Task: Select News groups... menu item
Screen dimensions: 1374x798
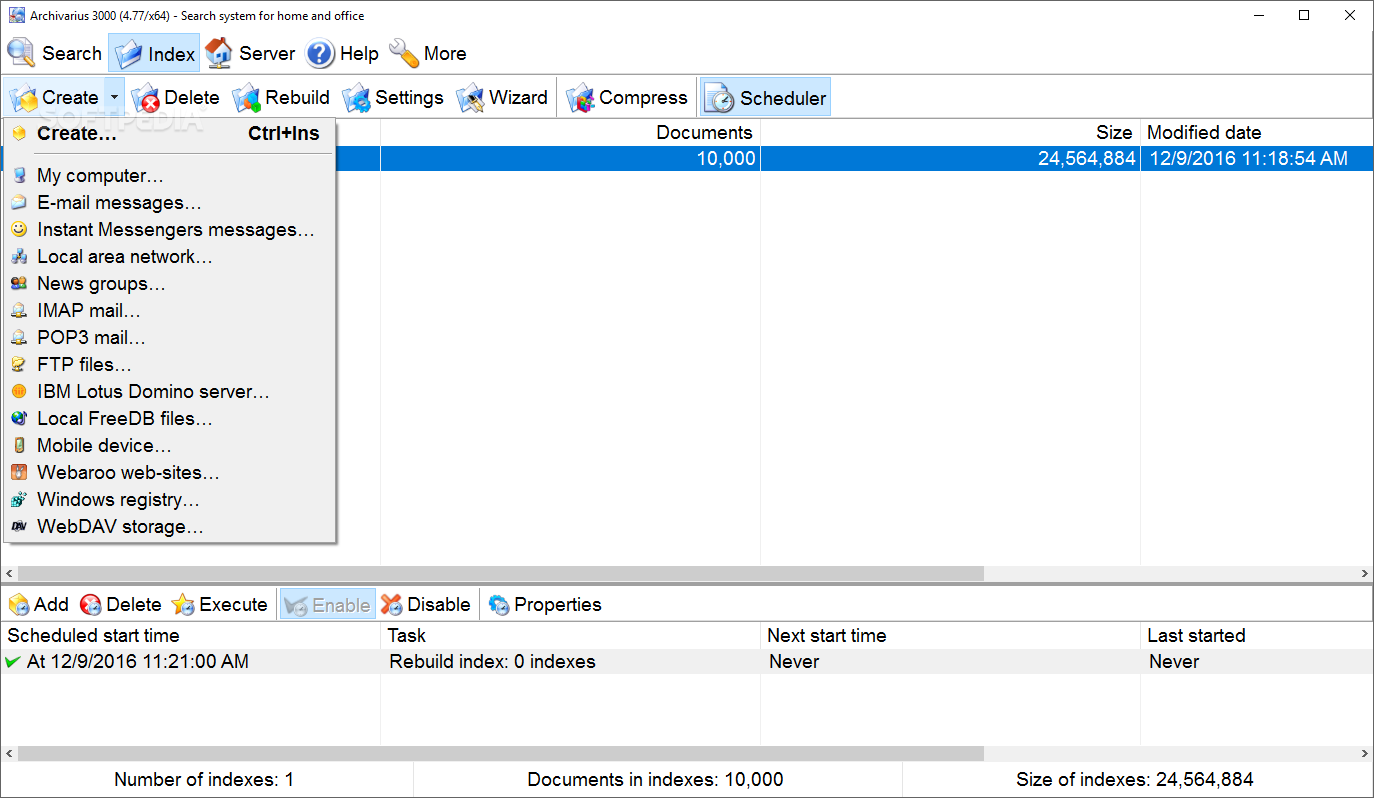Action: coord(170,284)
